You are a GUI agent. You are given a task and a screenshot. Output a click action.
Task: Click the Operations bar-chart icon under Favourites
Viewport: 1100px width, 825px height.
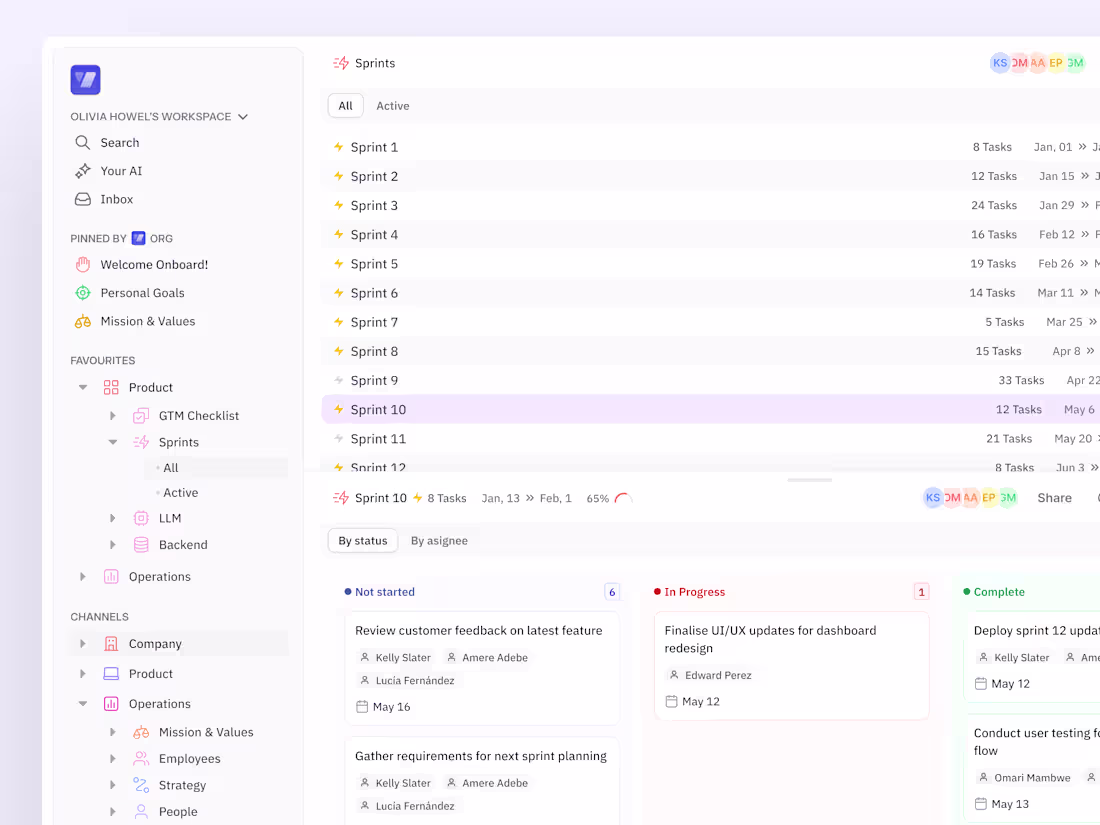point(111,576)
